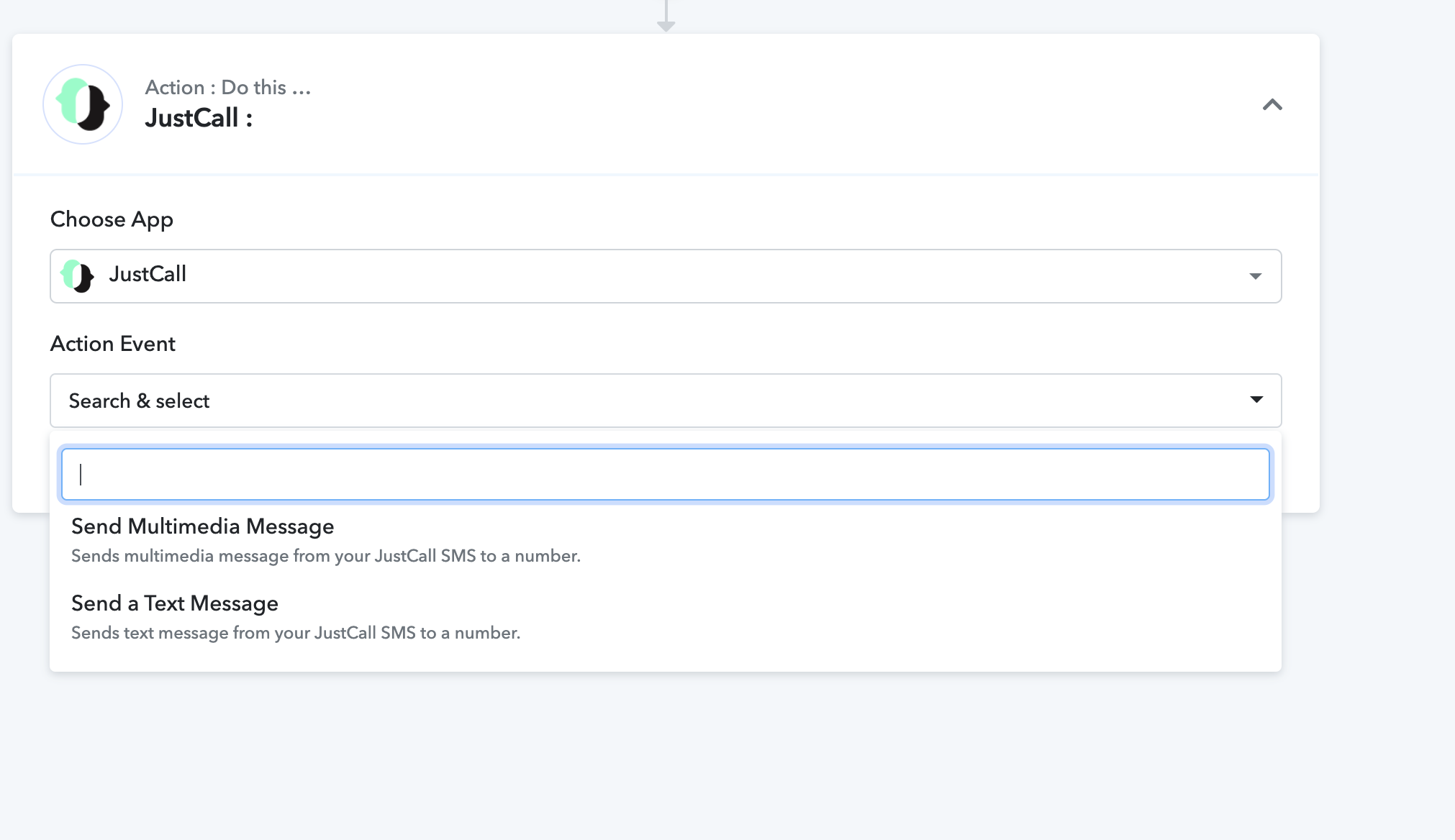Click the 'Sends text message' description line
The height and width of the screenshot is (840, 1455).
coord(296,633)
